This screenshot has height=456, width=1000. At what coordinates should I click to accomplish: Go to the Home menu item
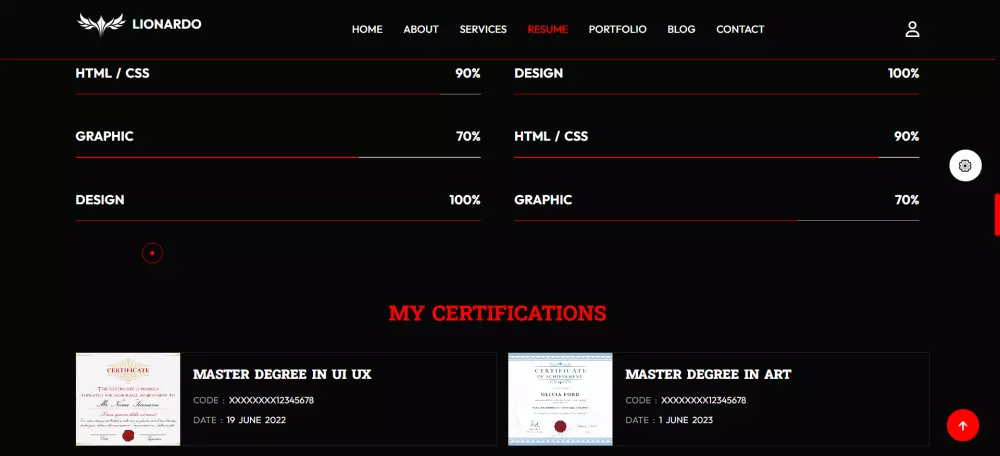tap(367, 29)
